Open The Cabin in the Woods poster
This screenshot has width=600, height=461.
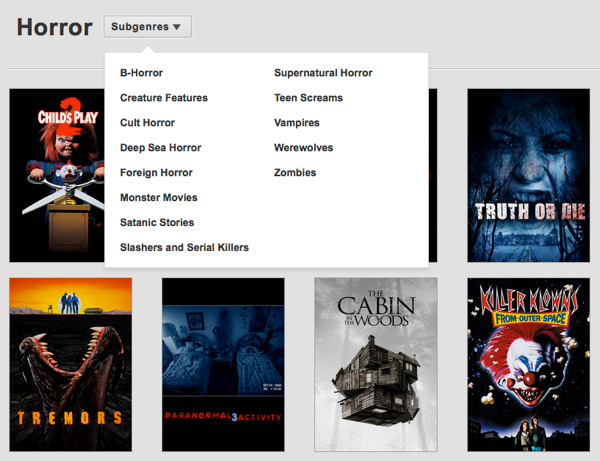[x=376, y=365]
